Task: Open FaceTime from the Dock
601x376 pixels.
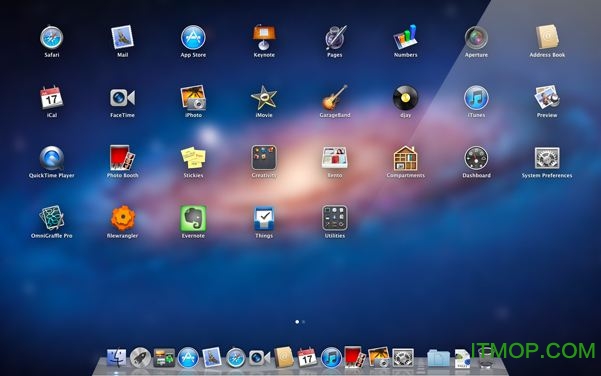Action: point(259,358)
